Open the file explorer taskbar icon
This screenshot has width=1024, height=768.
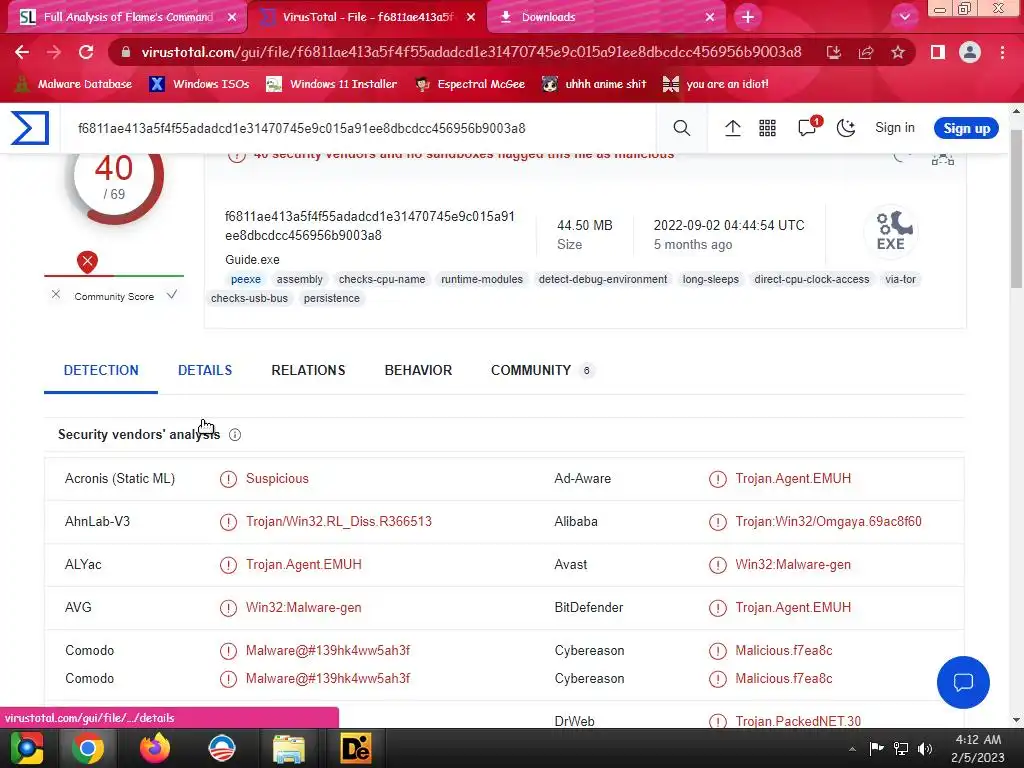289,748
